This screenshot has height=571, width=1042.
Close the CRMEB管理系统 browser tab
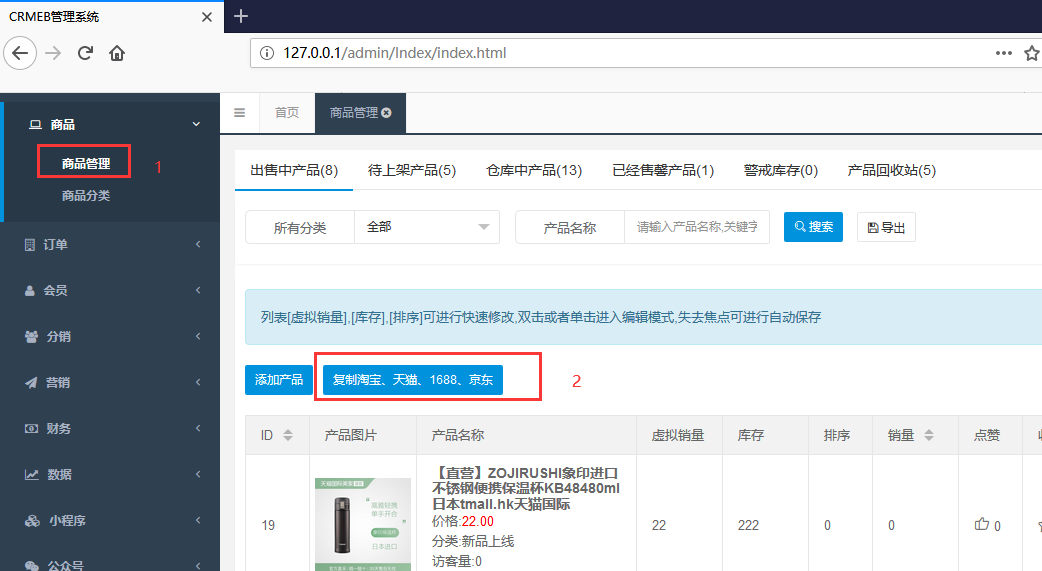point(207,17)
